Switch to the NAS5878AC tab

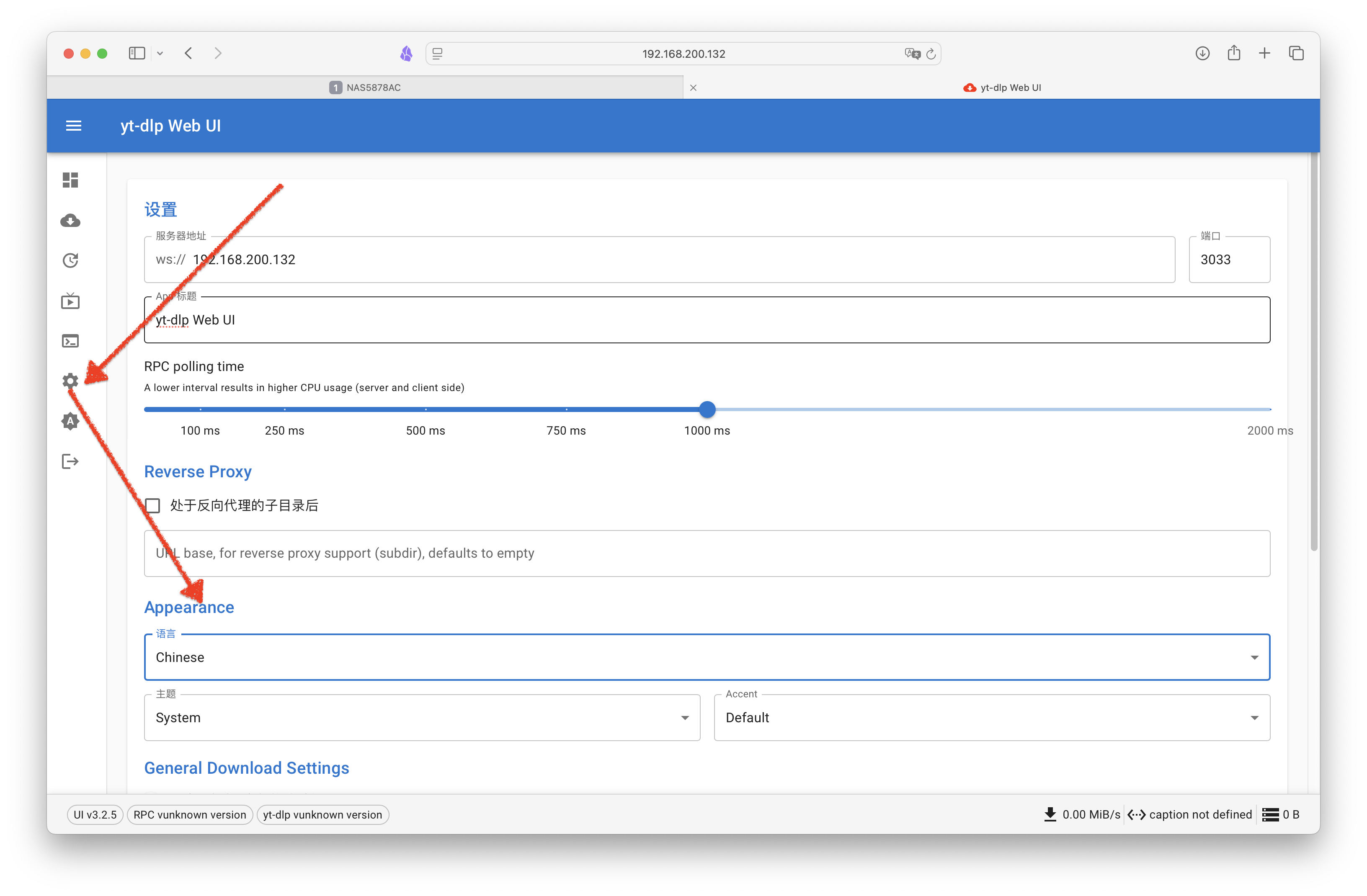365,88
